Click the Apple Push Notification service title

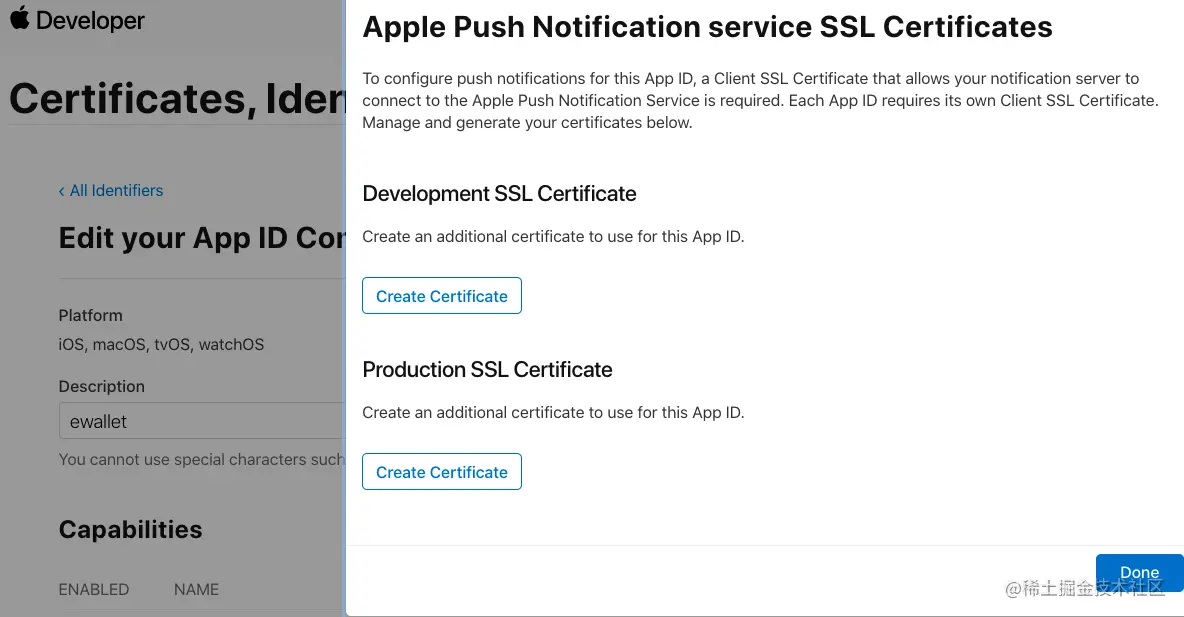coord(707,27)
